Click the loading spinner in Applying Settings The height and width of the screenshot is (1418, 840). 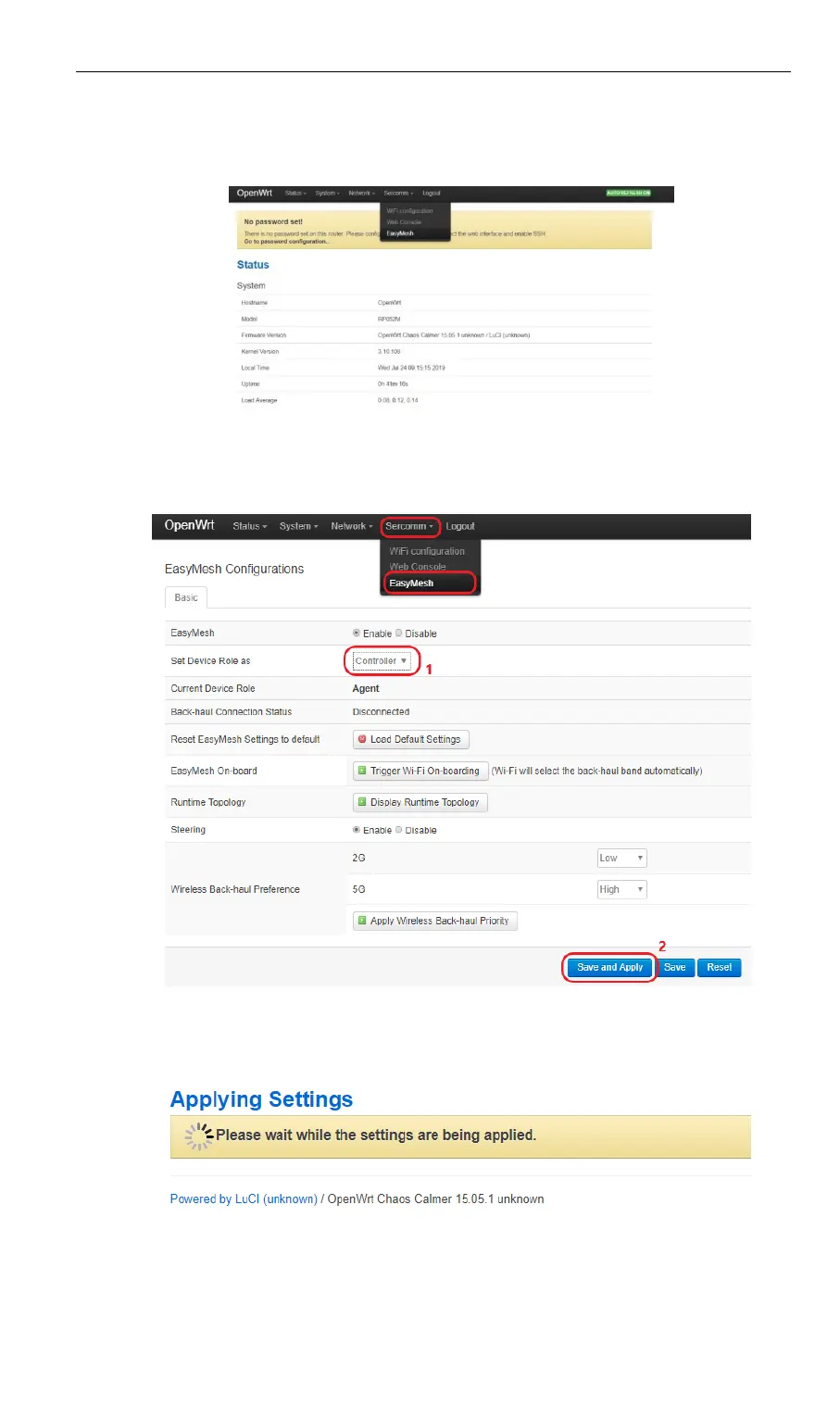click(197, 1136)
